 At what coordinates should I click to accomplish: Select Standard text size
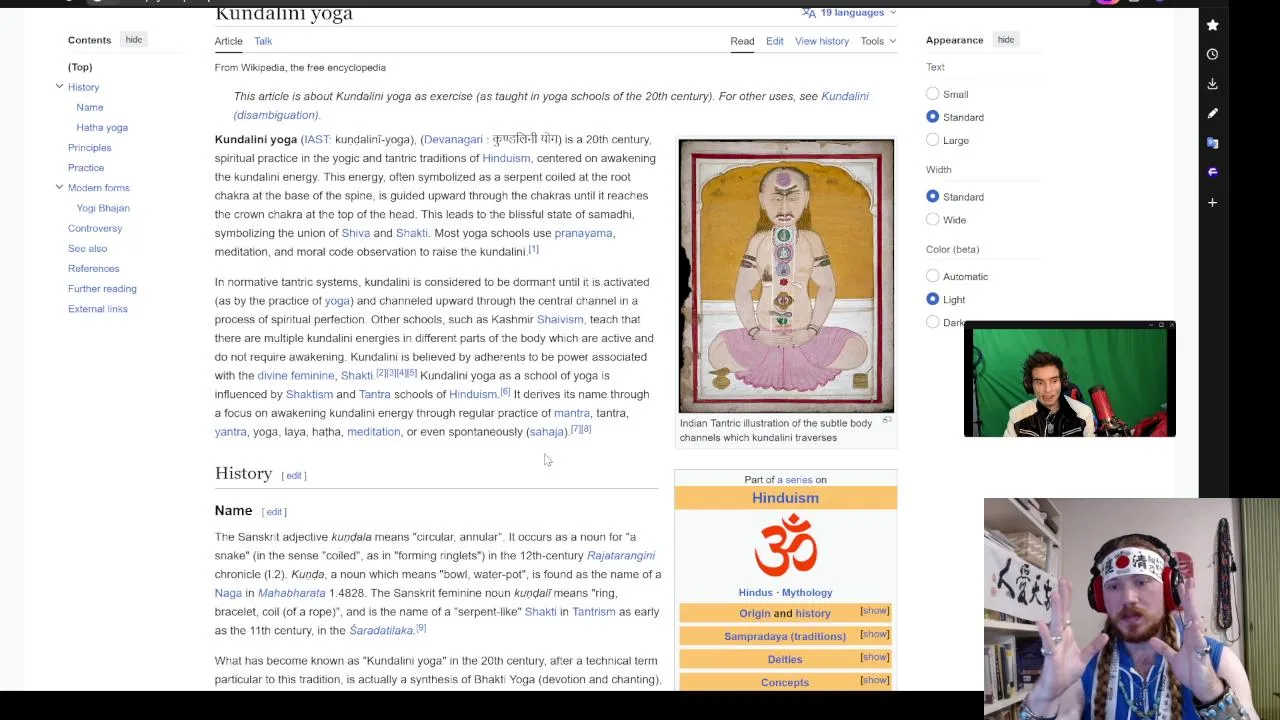click(932, 117)
